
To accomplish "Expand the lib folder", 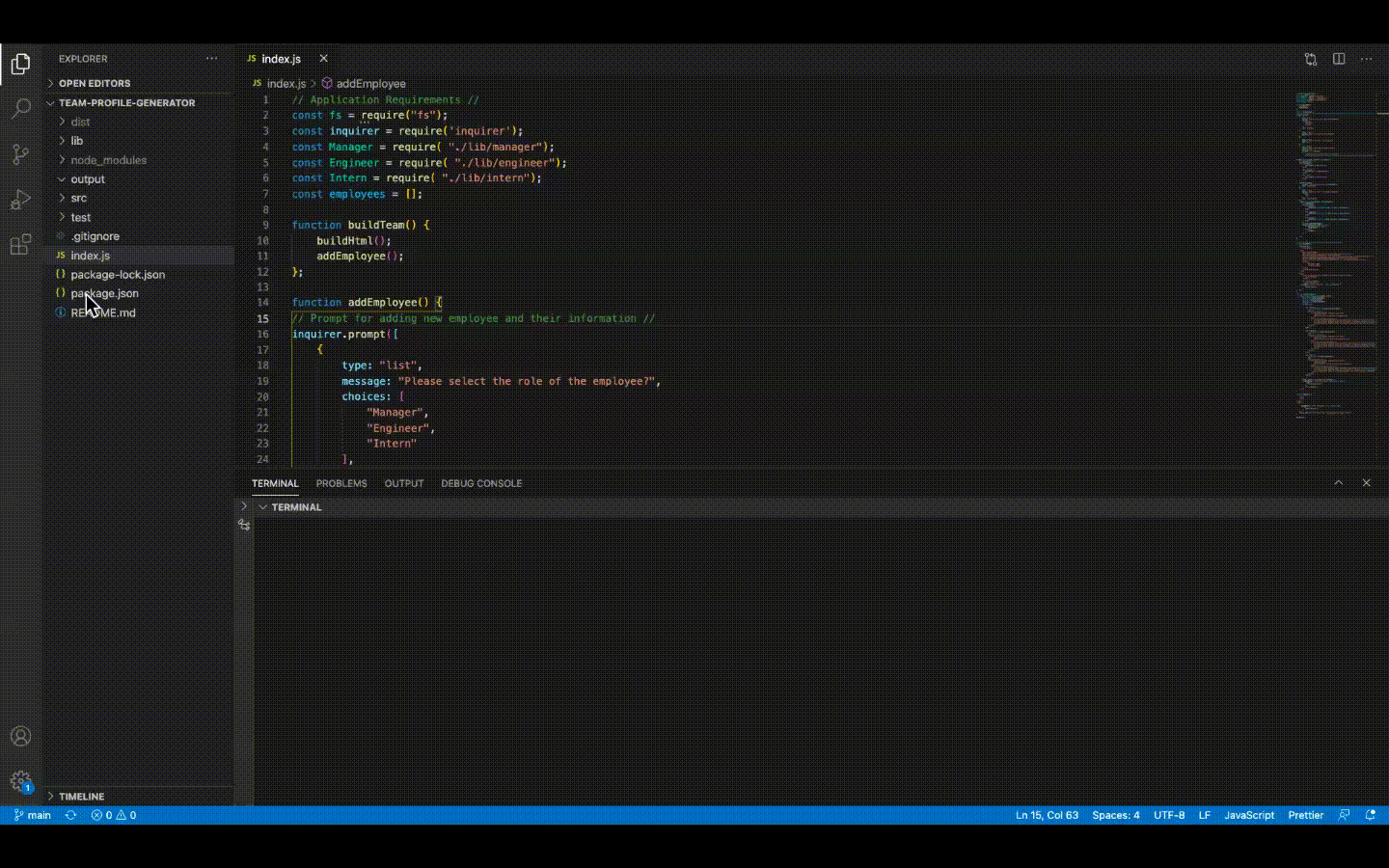I will click(x=77, y=141).
